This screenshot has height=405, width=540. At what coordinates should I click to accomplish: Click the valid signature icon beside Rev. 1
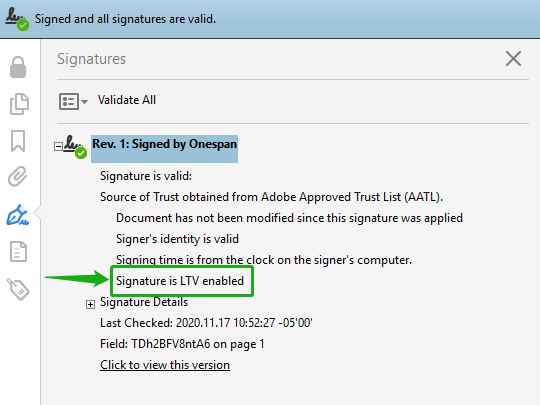(x=75, y=147)
